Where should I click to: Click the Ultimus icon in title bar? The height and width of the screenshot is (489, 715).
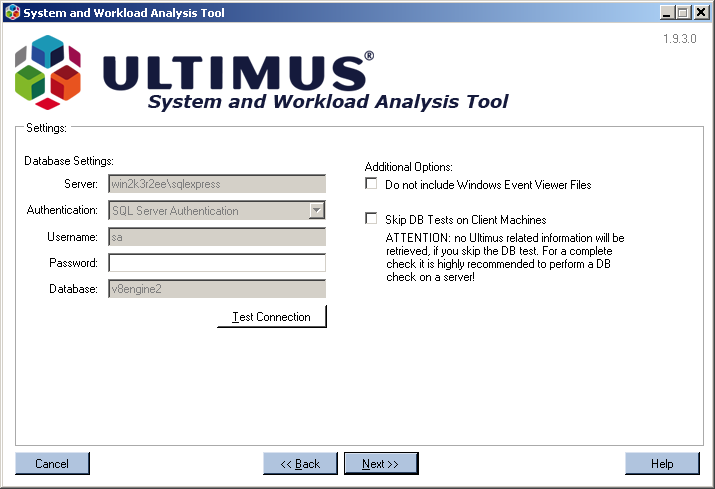click(x=12, y=12)
